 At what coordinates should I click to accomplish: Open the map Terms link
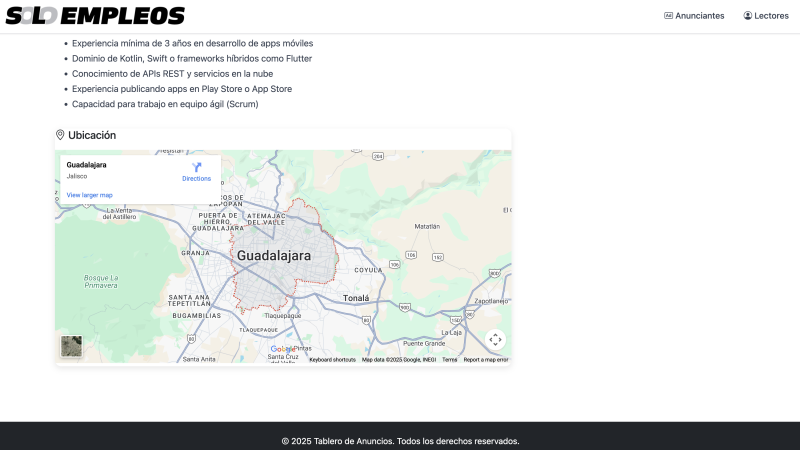click(449, 360)
